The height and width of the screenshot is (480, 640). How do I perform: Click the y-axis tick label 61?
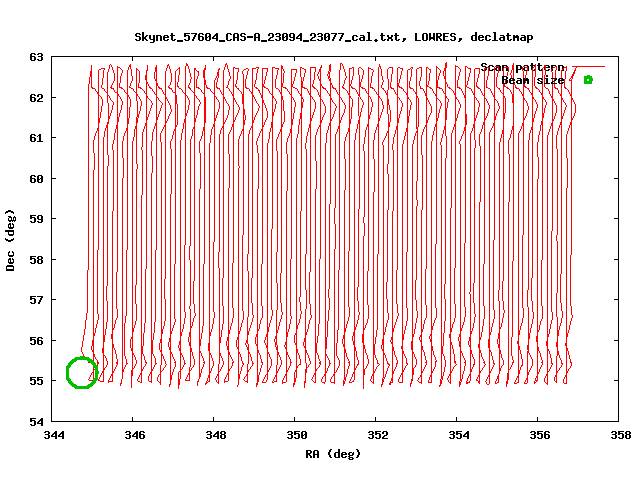click(x=36, y=138)
